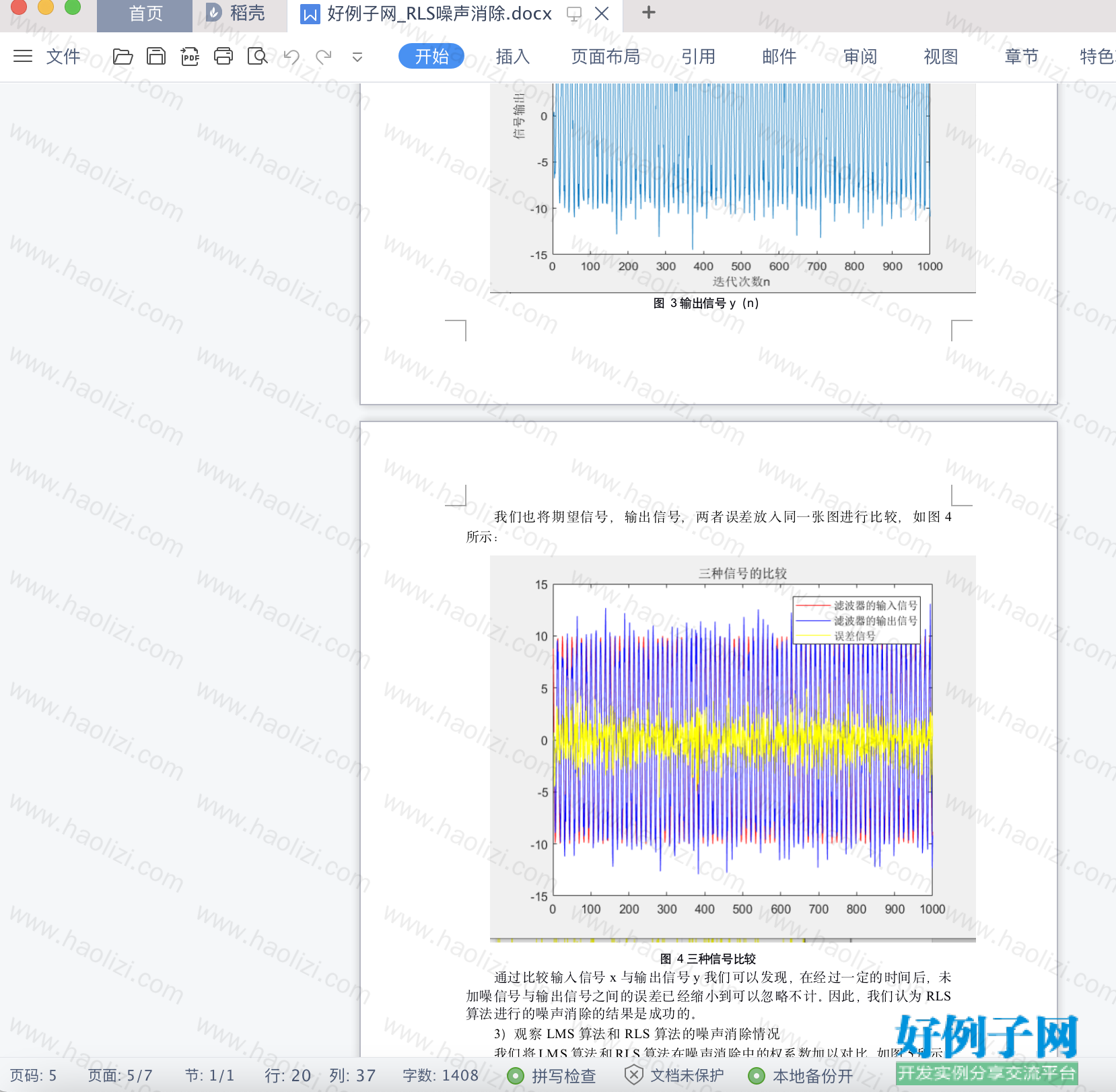Select the 开始 ribbon tab
This screenshot has width=1116, height=1092.
point(431,56)
